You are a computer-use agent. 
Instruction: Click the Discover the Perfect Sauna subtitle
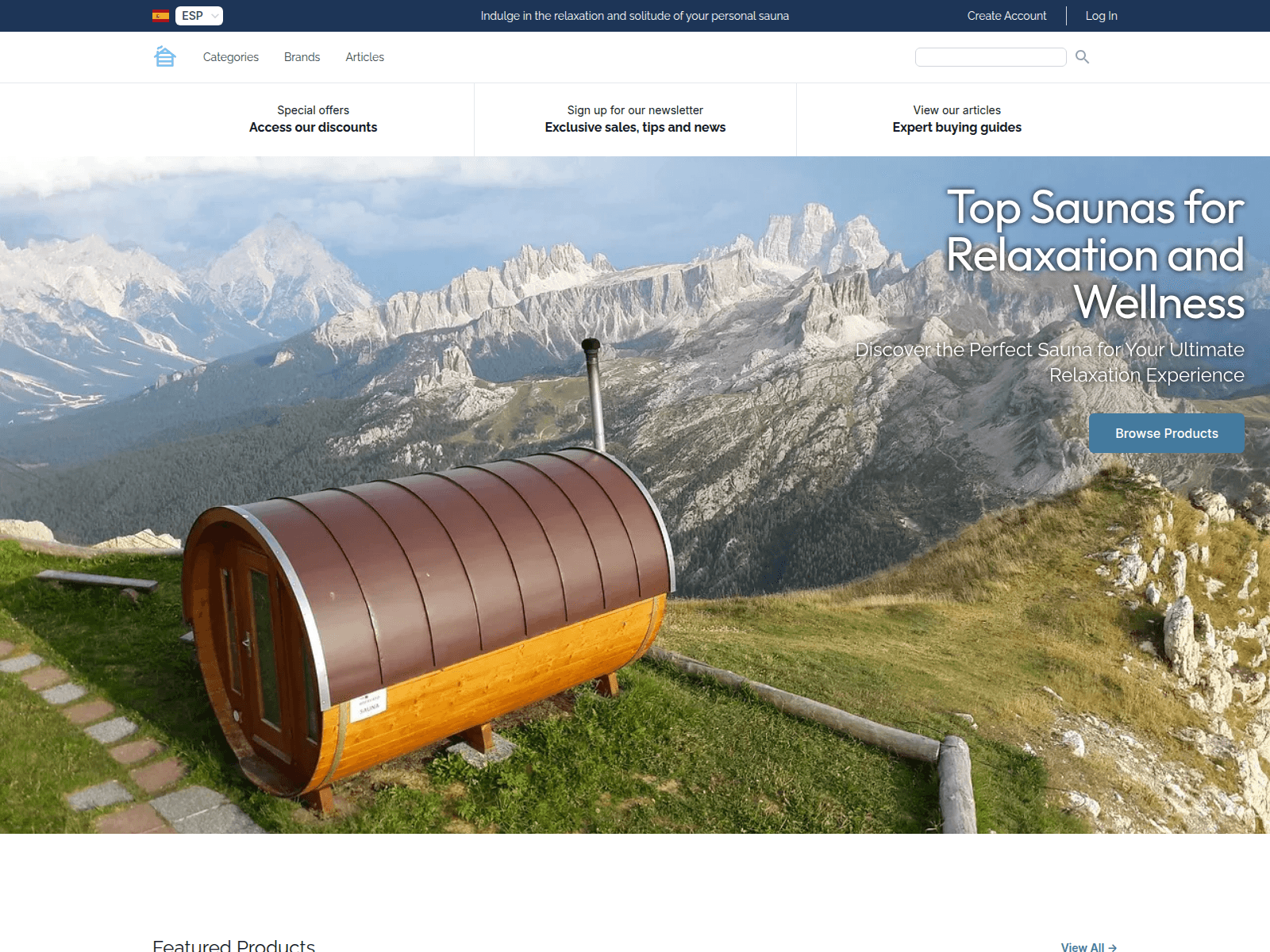[x=1049, y=362]
